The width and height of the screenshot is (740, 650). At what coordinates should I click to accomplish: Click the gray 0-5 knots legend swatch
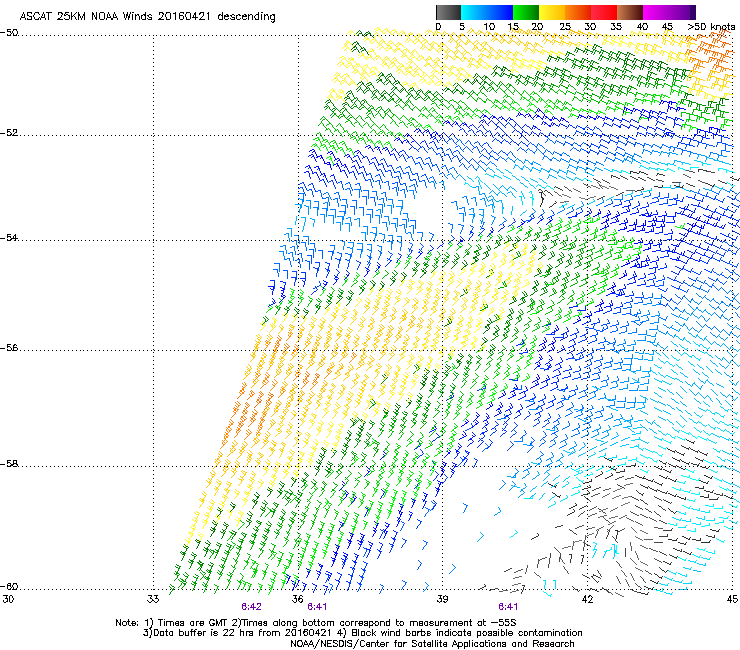(448, 12)
